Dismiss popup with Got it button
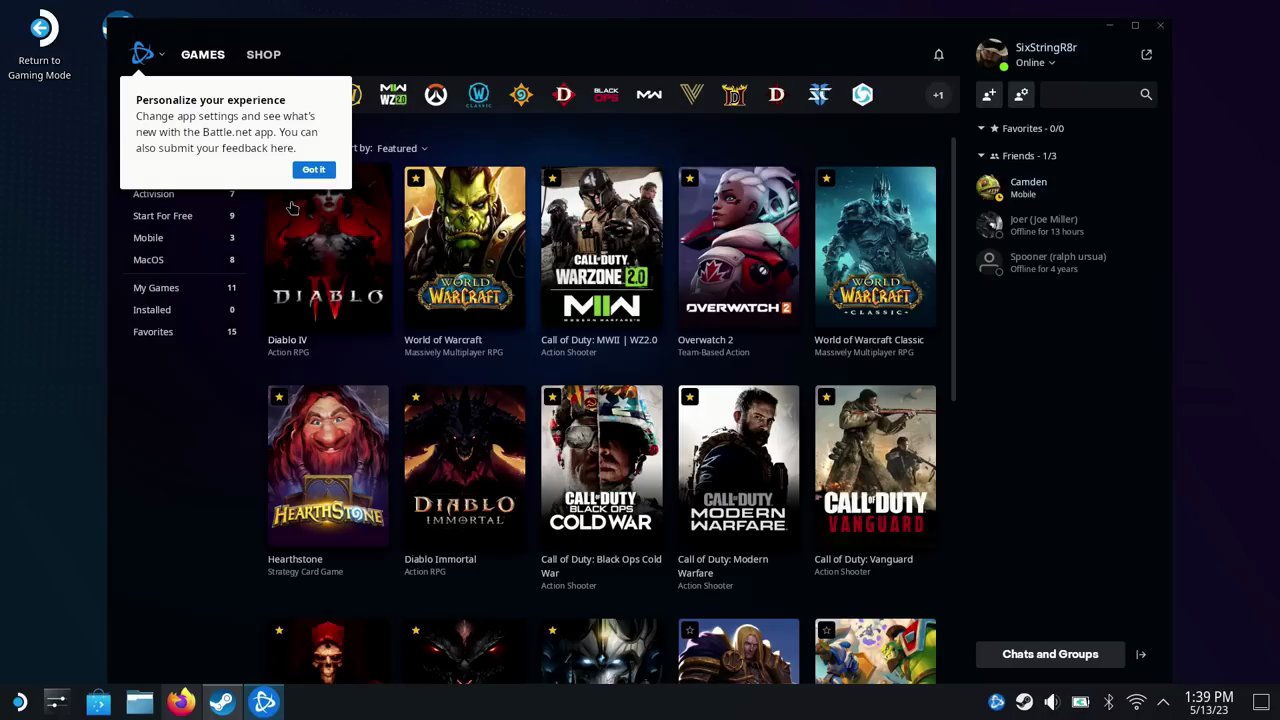The width and height of the screenshot is (1280, 720). coord(314,170)
